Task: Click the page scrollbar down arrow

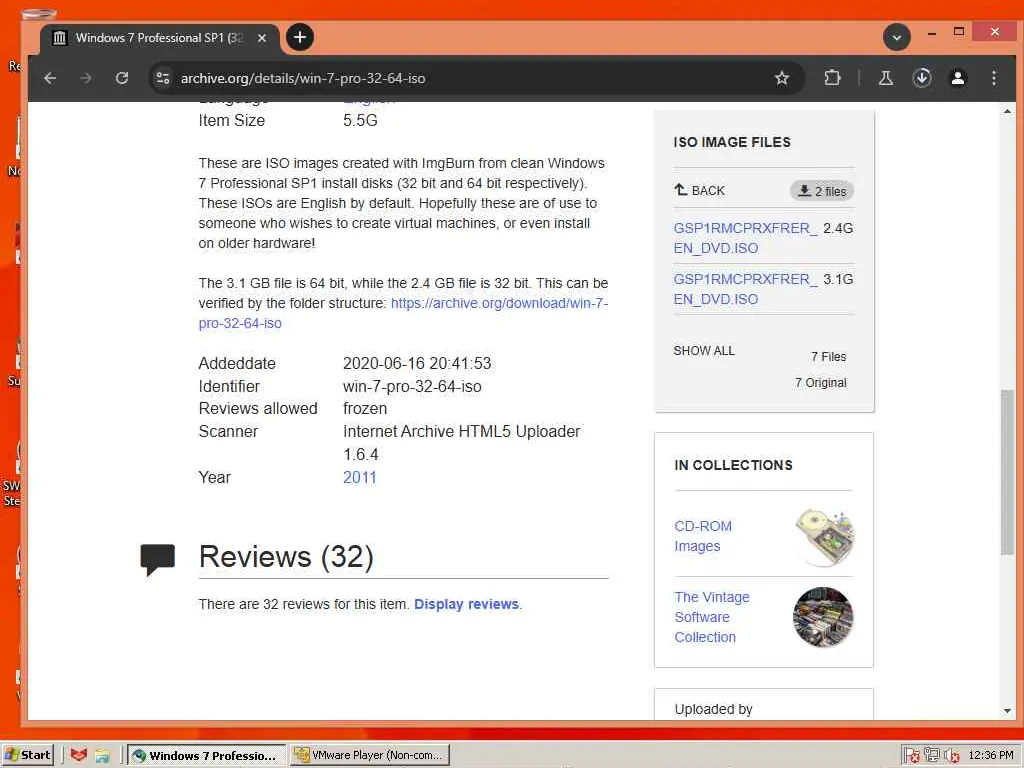Action: click(x=1007, y=711)
